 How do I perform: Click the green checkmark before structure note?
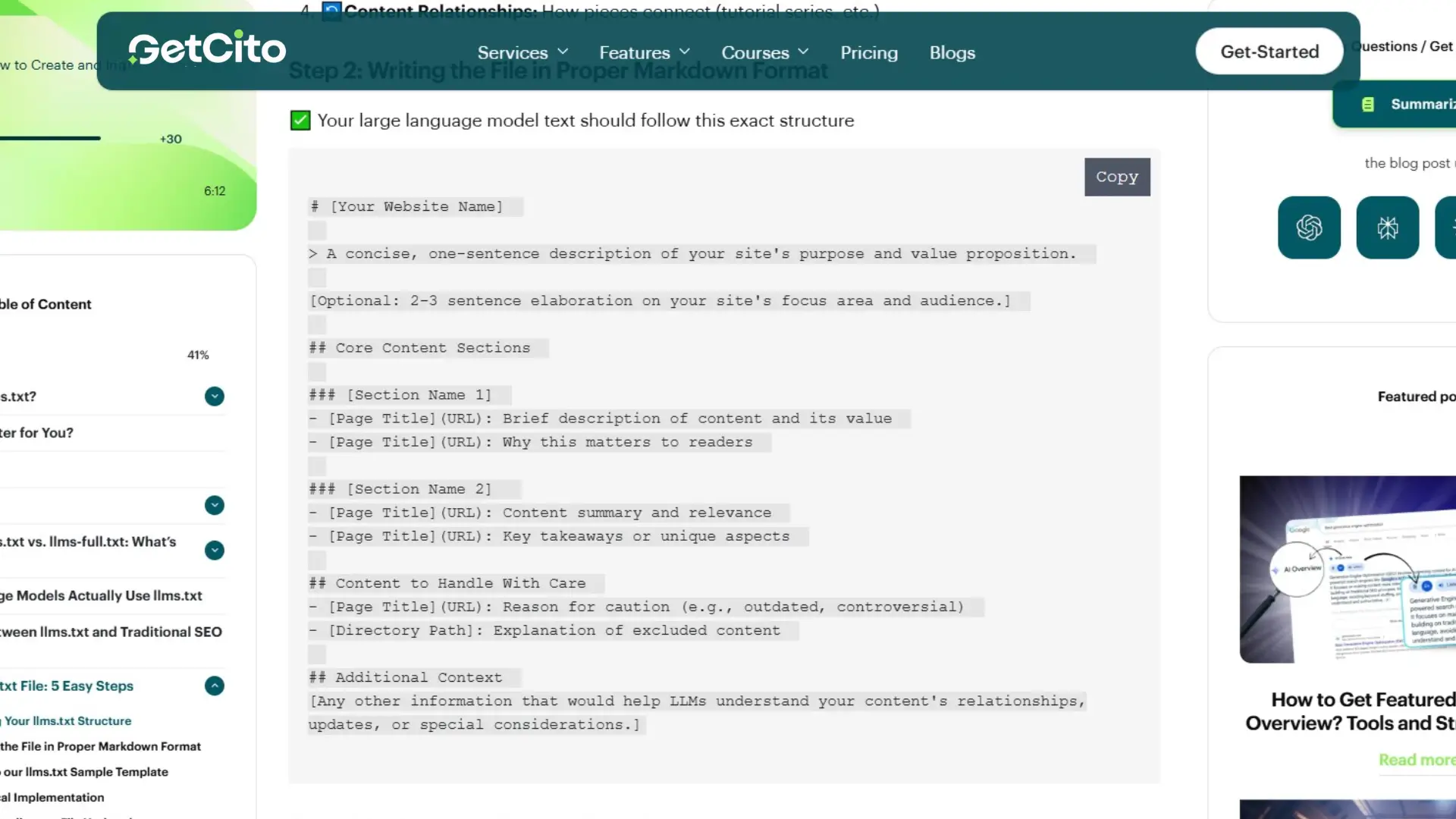(300, 120)
